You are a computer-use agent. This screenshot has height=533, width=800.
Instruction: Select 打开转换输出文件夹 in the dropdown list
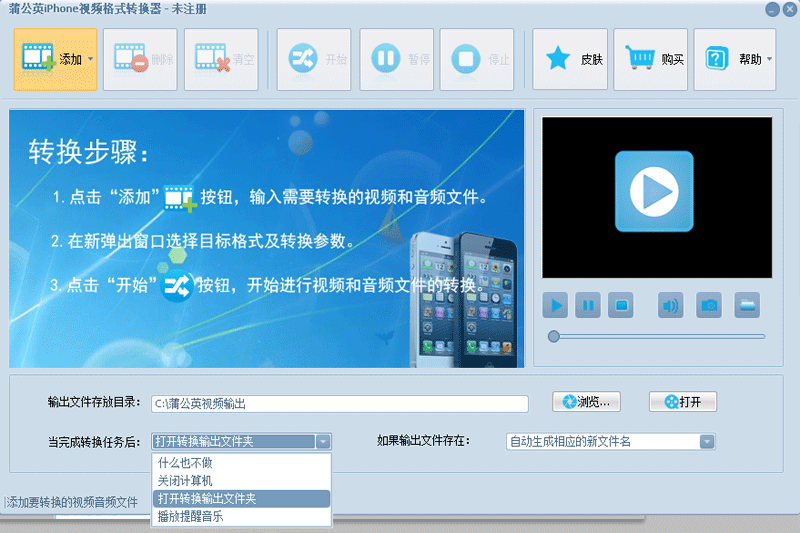pos(241,498)
